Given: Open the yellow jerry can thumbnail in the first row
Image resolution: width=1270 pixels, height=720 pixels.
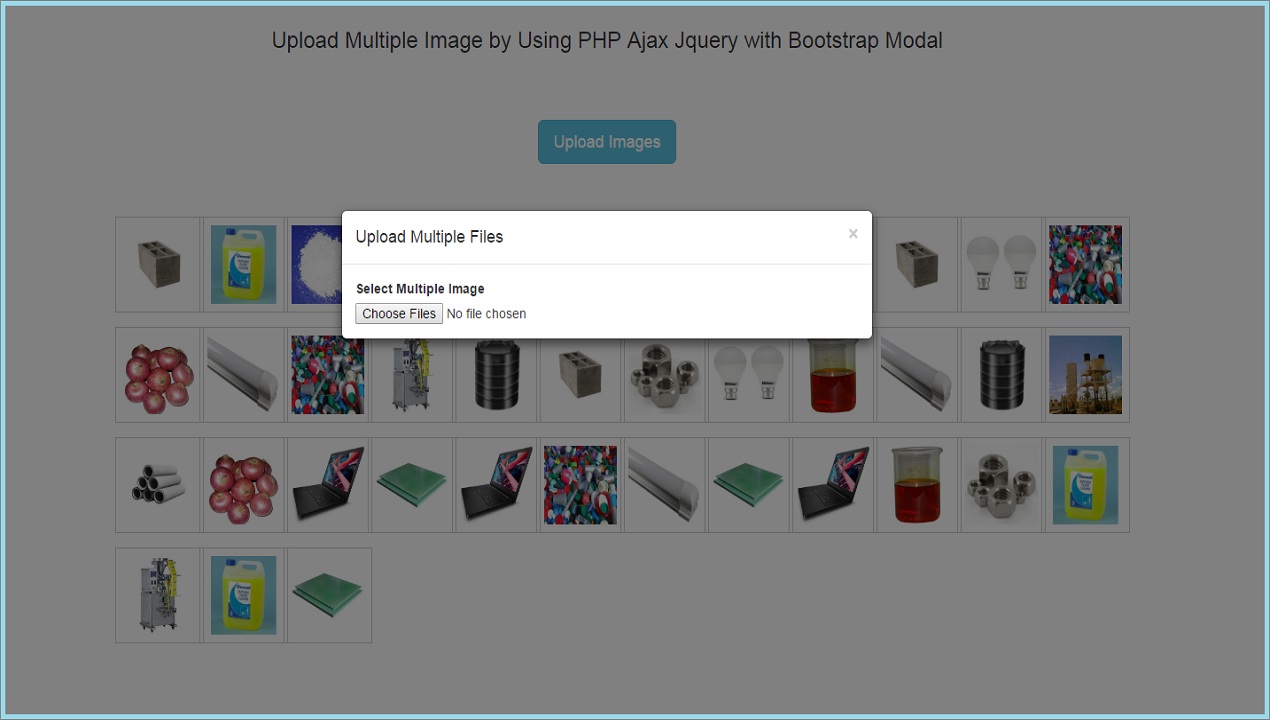Looking at the screenshot, I should coord(243,264).
